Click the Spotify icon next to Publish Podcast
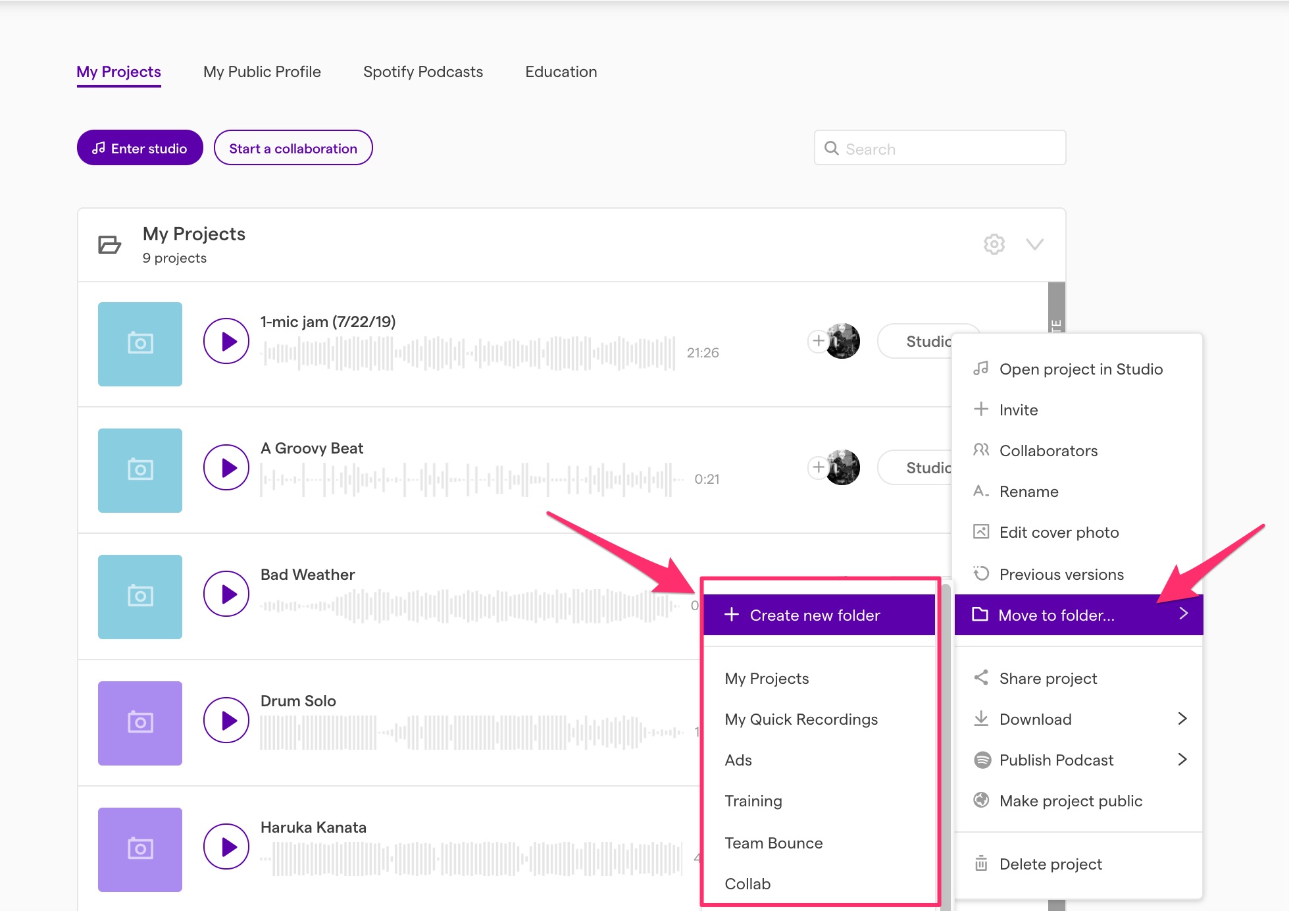The width and height of the screenshot is (1316, 911). (x=981, y=760)
